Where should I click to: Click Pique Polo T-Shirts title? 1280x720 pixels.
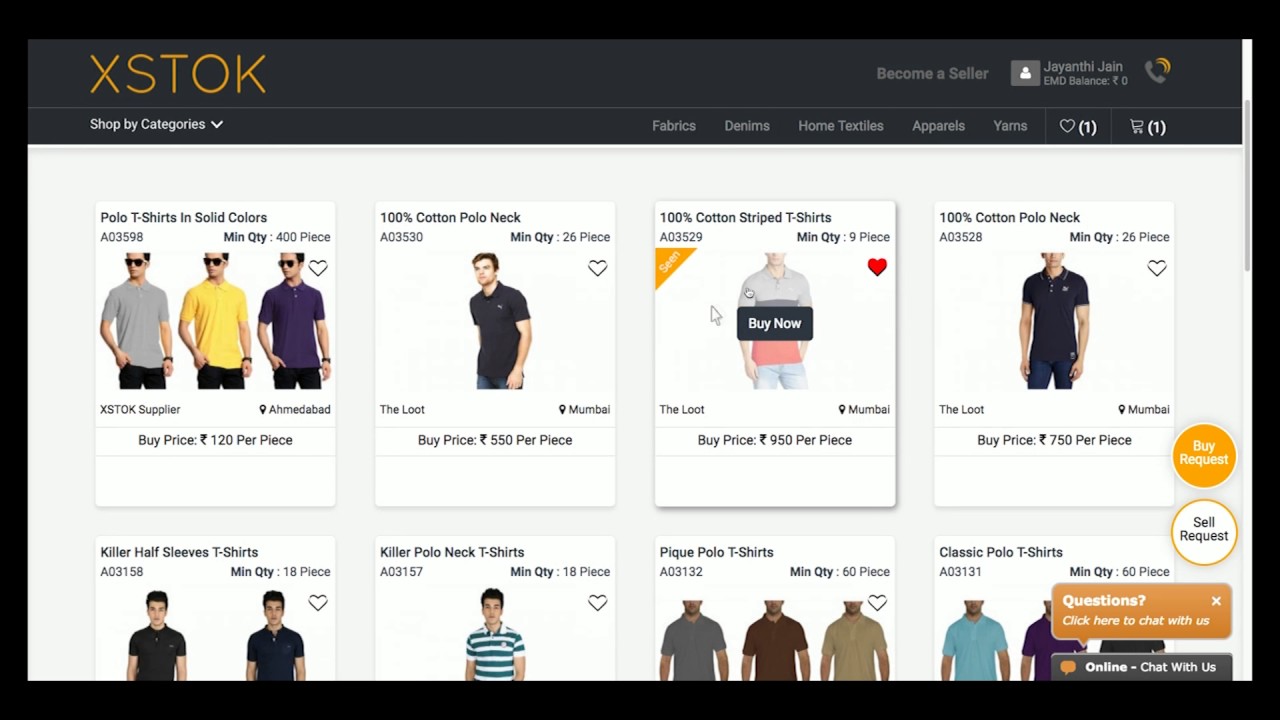click(x=717, y=552)
